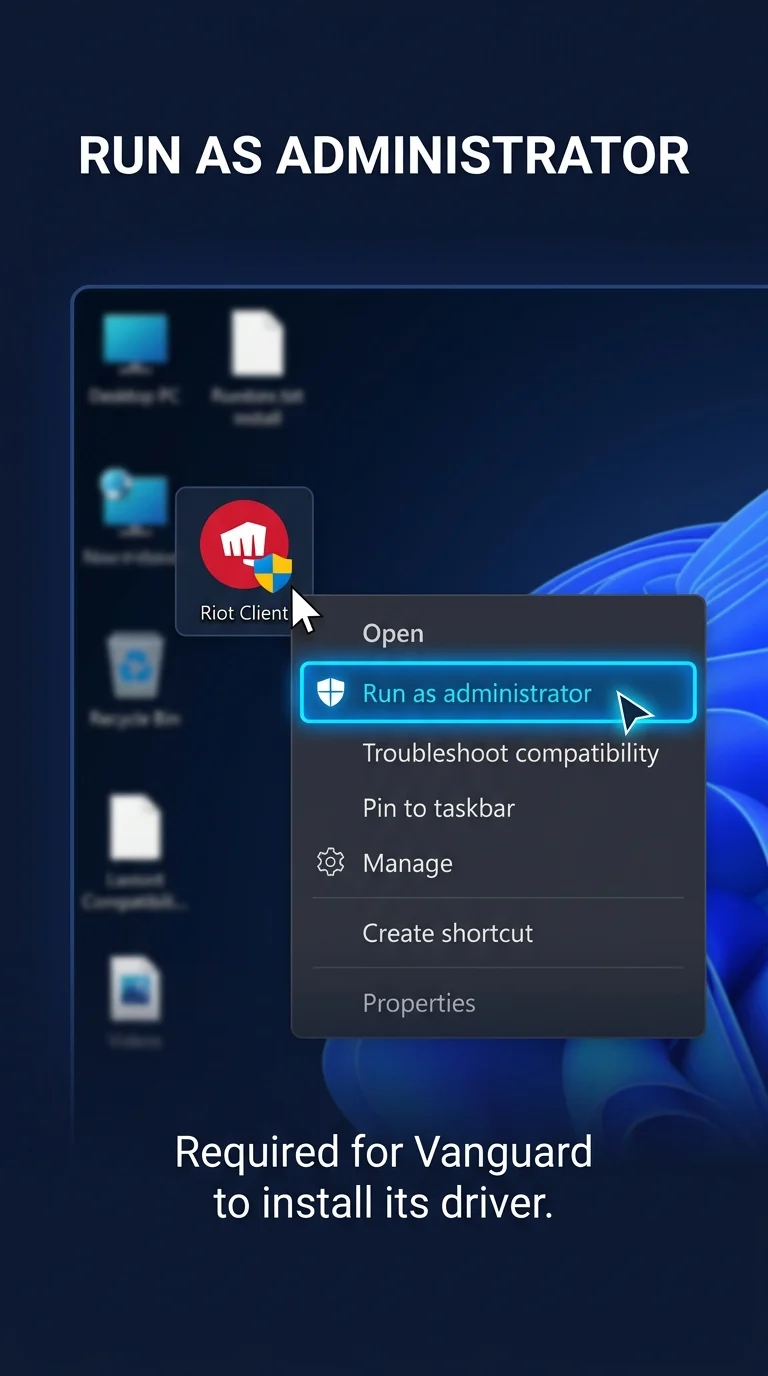Click the shield icon beside Run as administrator
The width and height of the screenshot is (768, 1376).
pyautogui.click(x=331, y=692)
